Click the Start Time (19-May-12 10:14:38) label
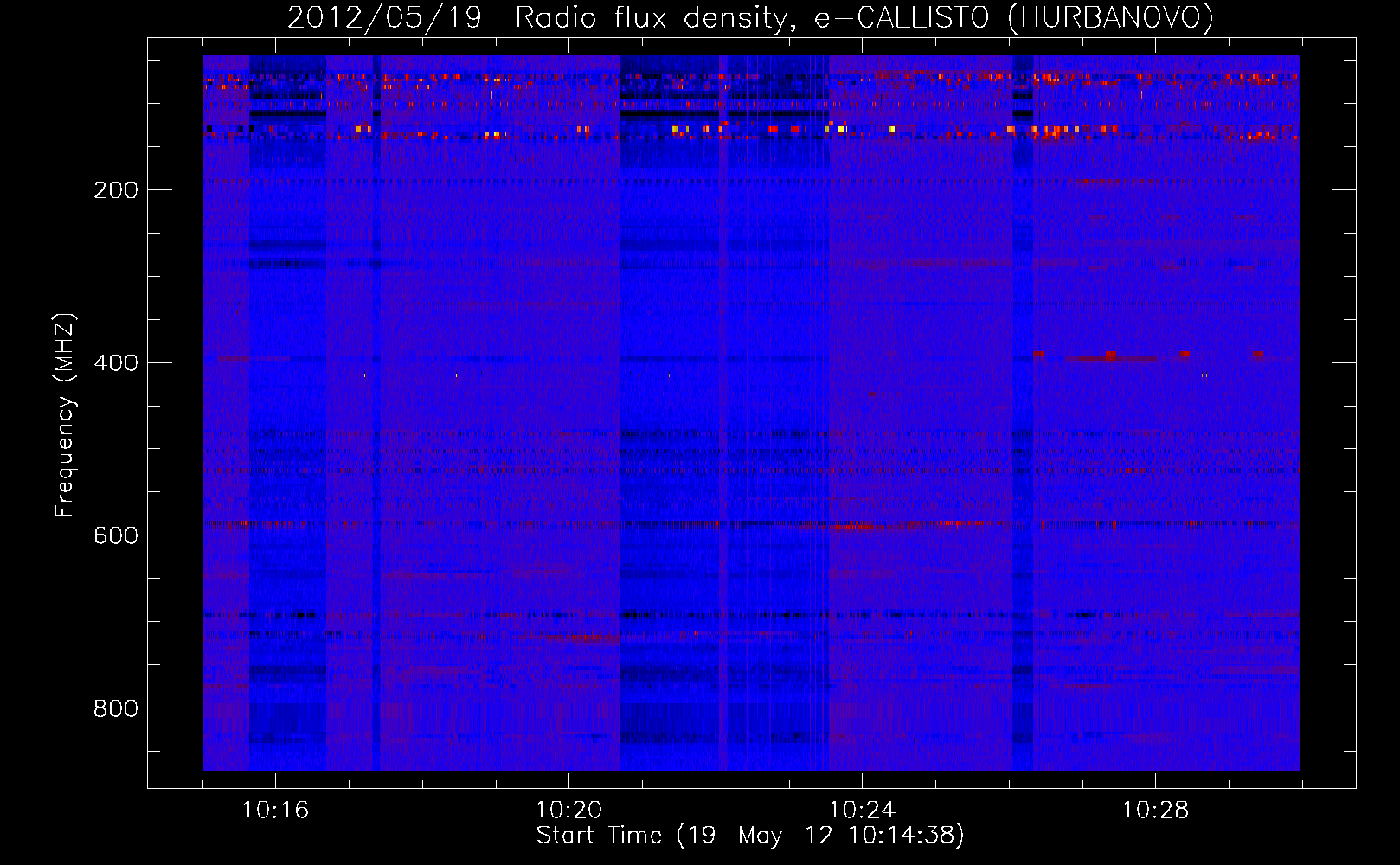This screenshot has width=1400, height=865. click(x=750, y=836)
